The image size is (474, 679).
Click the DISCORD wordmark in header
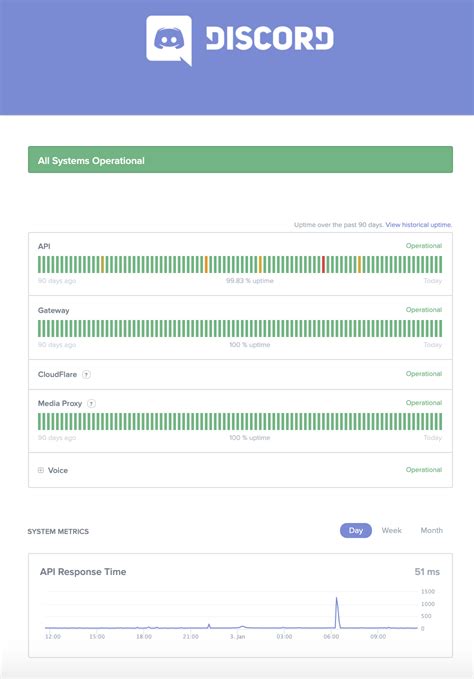[269, 39]
